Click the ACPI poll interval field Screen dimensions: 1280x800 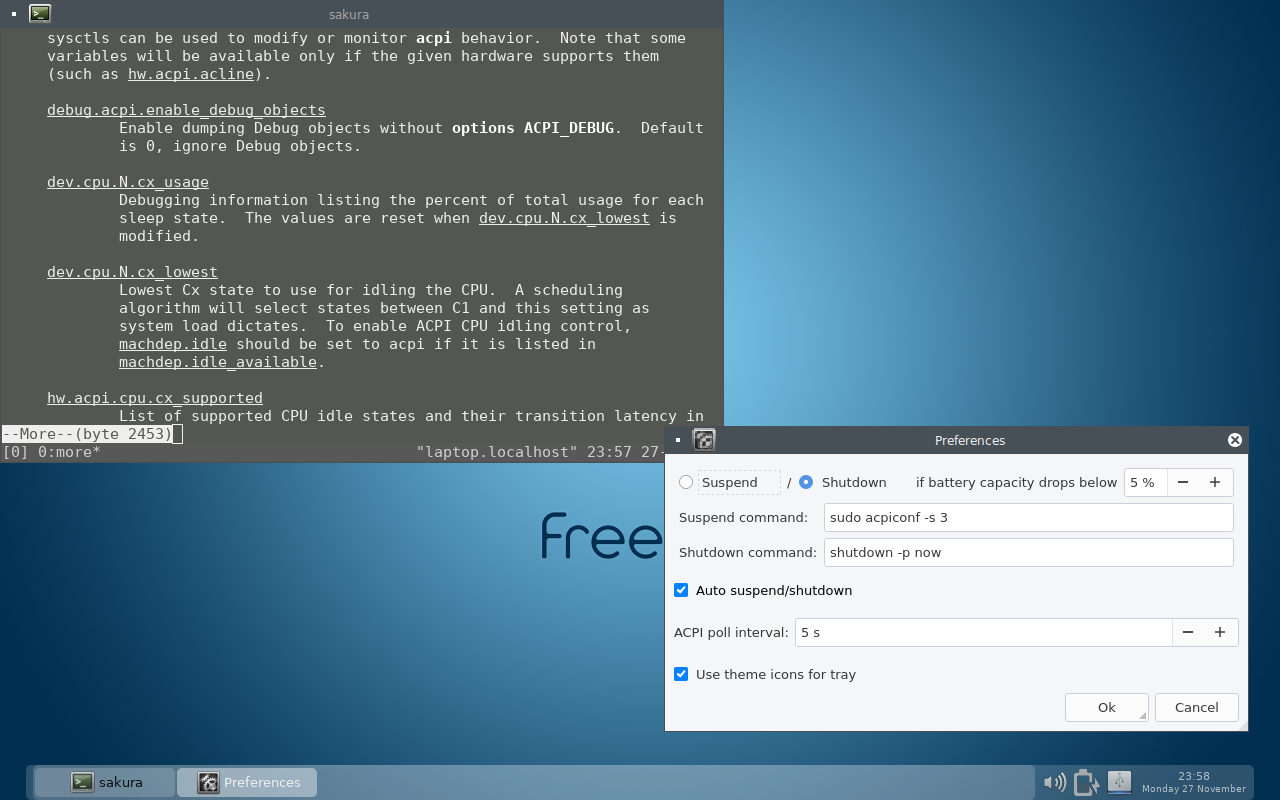click(984, 632)
